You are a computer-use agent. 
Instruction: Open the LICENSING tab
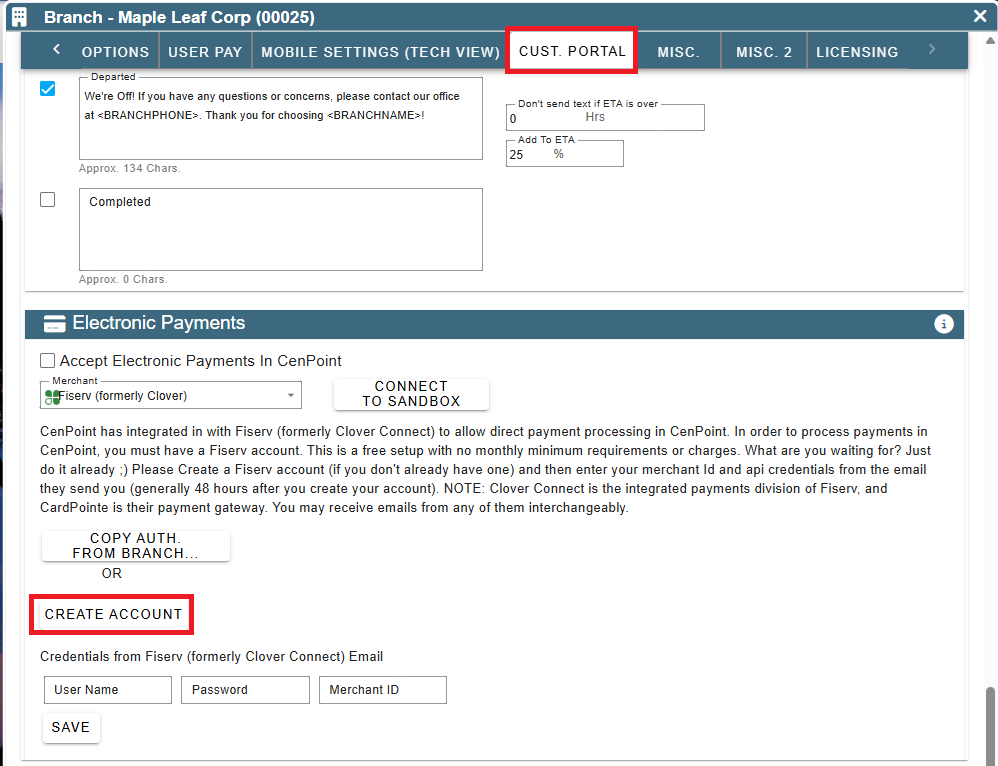coord(857,52)
